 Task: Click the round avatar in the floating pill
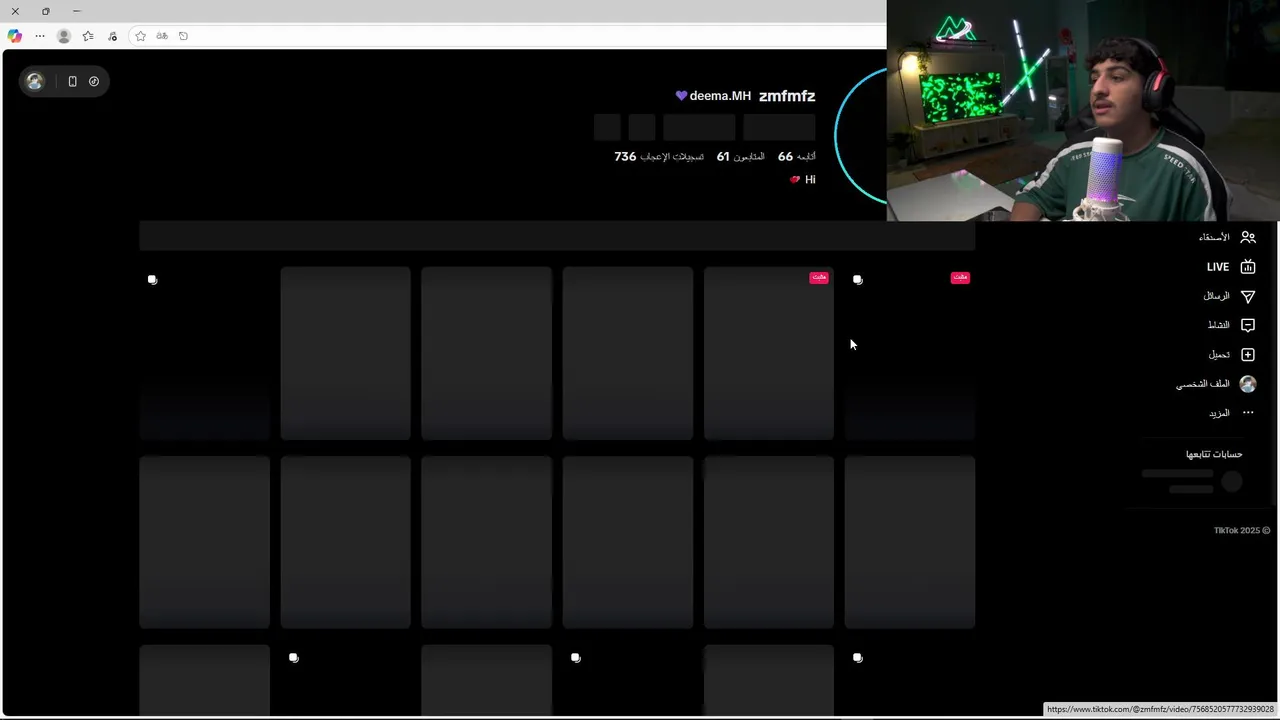tap(35, 81)
